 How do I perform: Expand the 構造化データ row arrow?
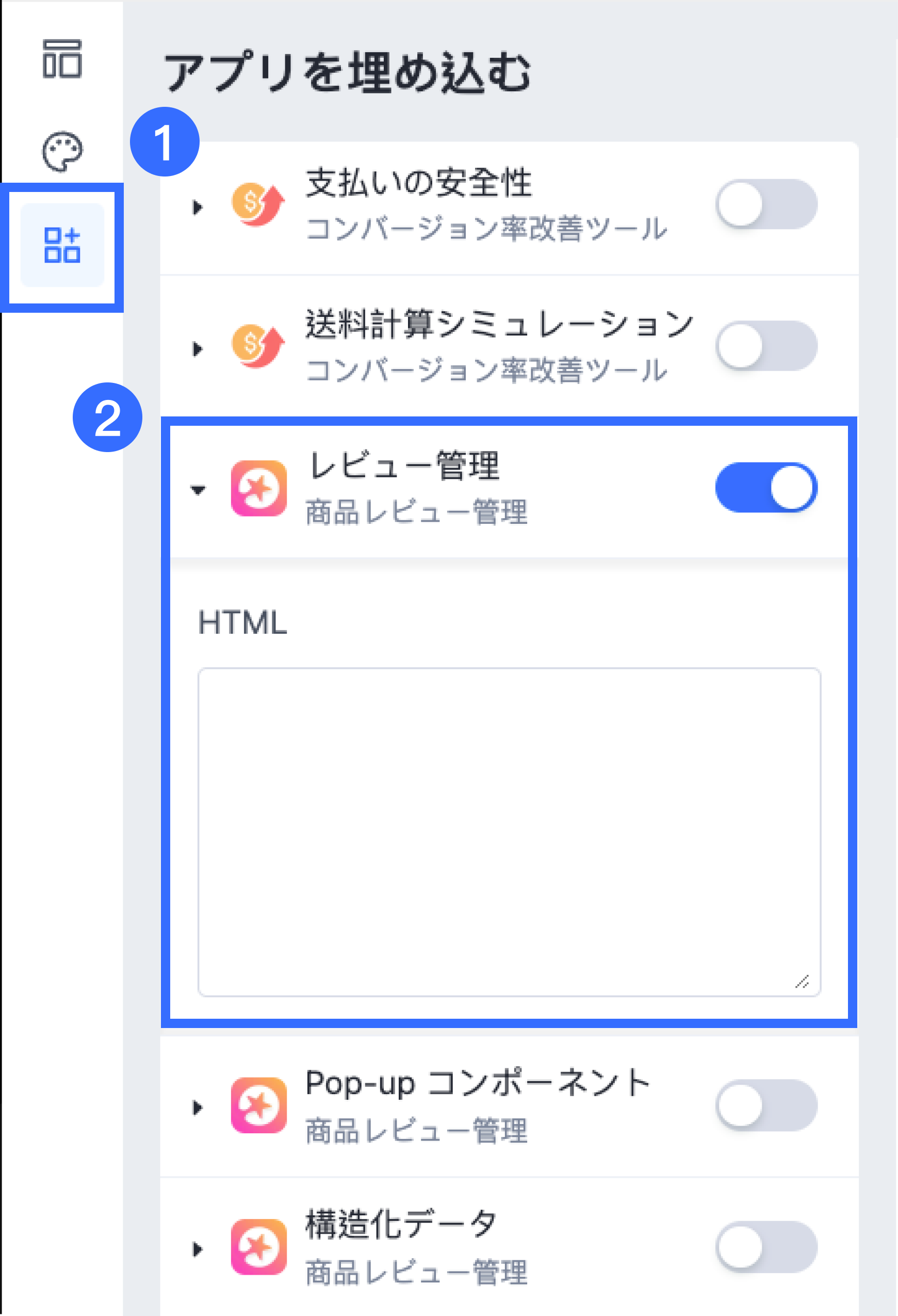[x=198, y=1249]
